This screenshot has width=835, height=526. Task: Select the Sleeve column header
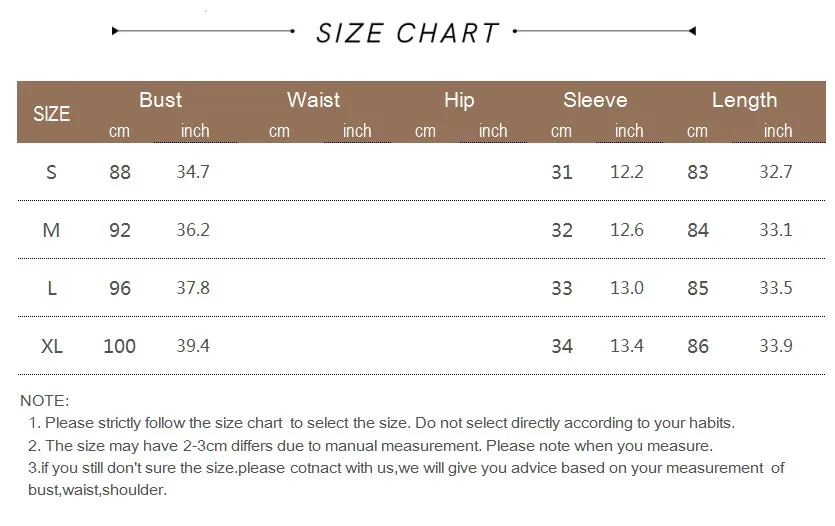595,99
